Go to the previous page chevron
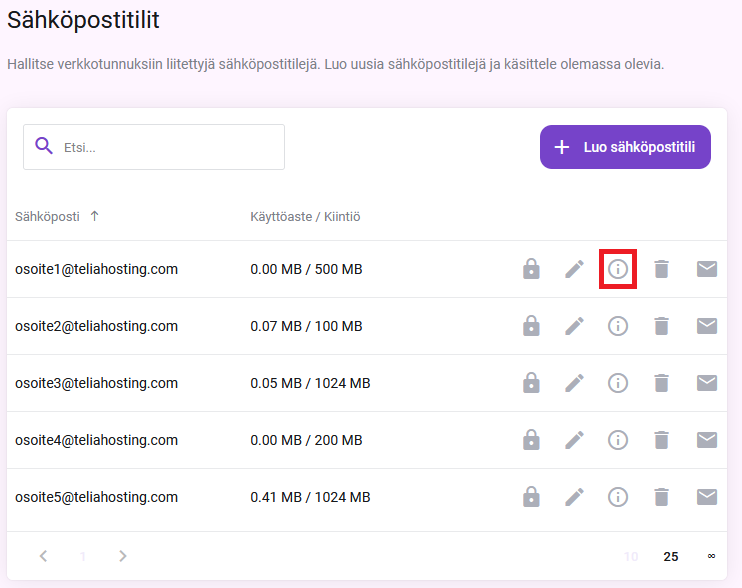 pyautogui.click(x=44, y=556)
